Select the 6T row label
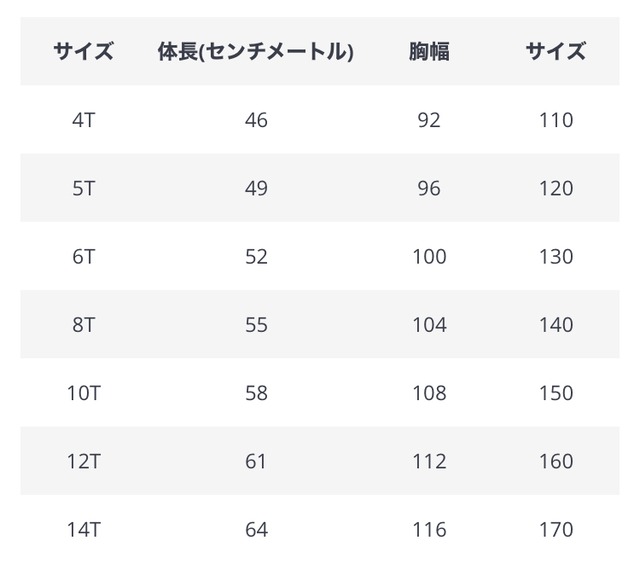This screenshot has height=587, width=640. (x=84, y=257)
